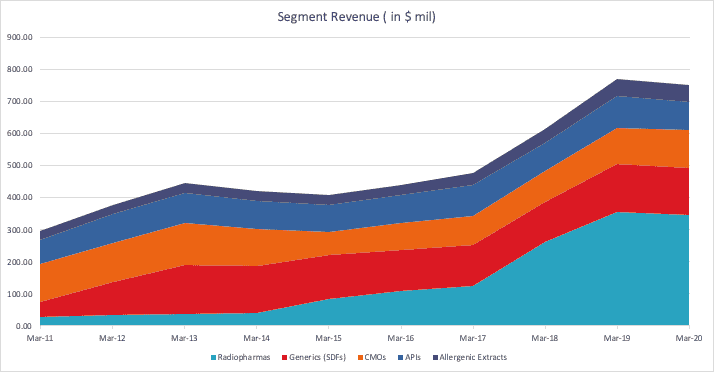The height and width of the screenshot is (372, 714).
Task: Click the 300.00 y-axis value
Action: click(x=20, y=230)
